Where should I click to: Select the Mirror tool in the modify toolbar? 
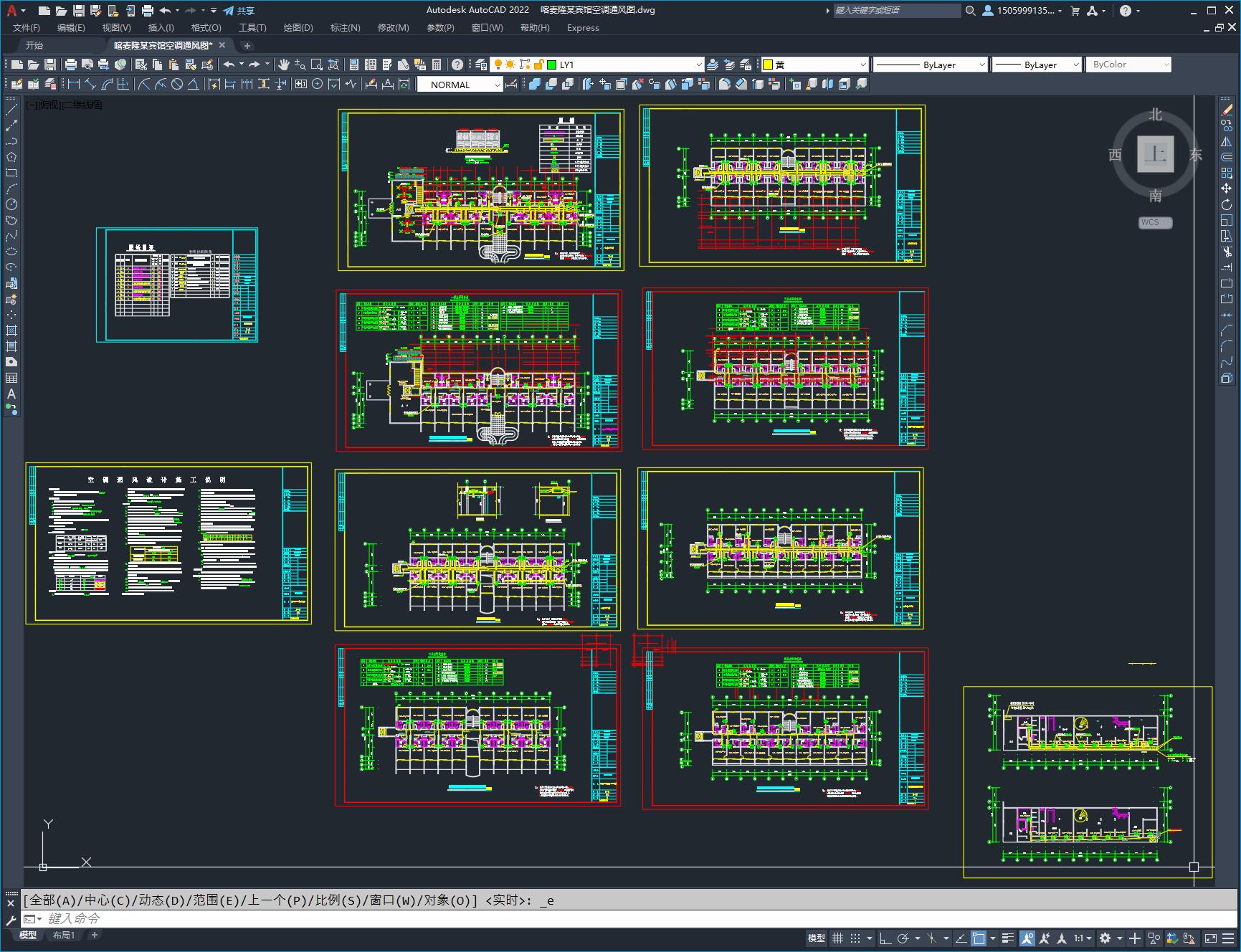coord(1227,141)
